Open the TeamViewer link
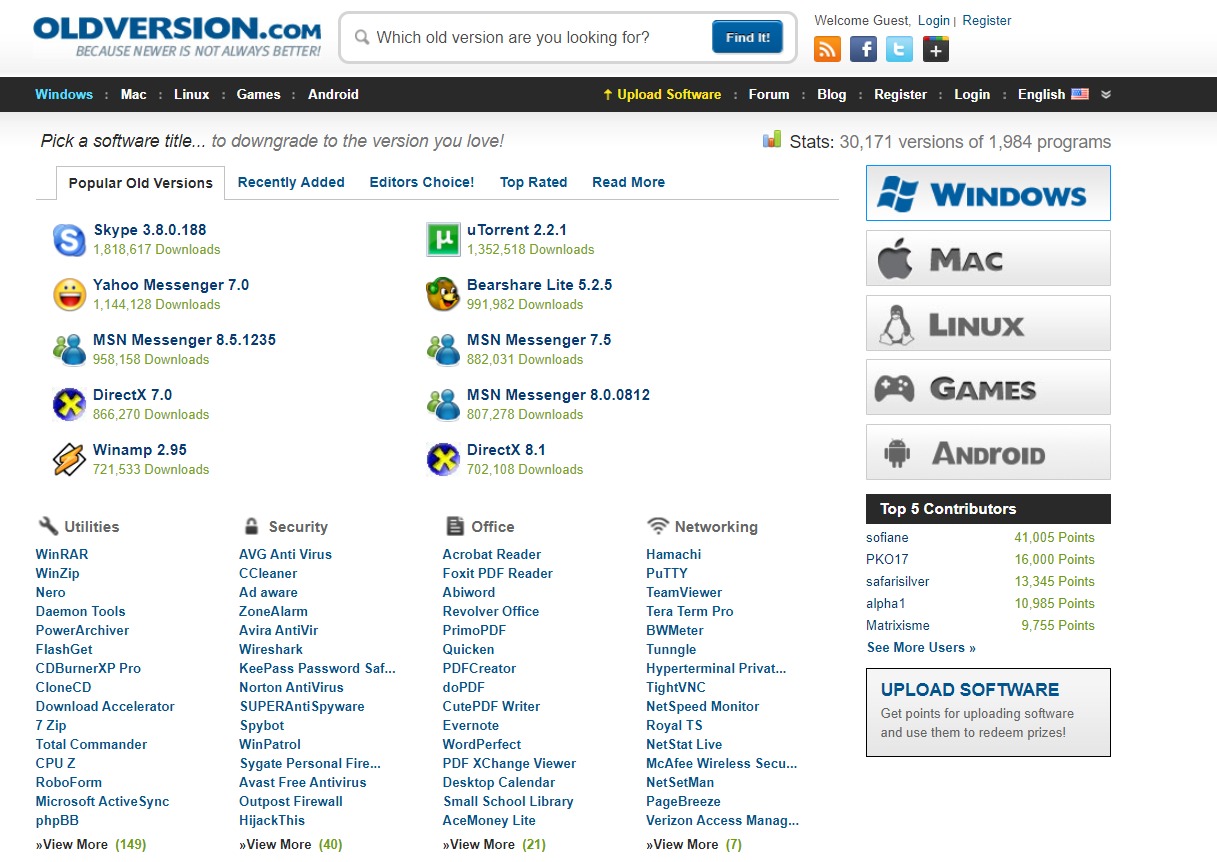 [684, 592]
